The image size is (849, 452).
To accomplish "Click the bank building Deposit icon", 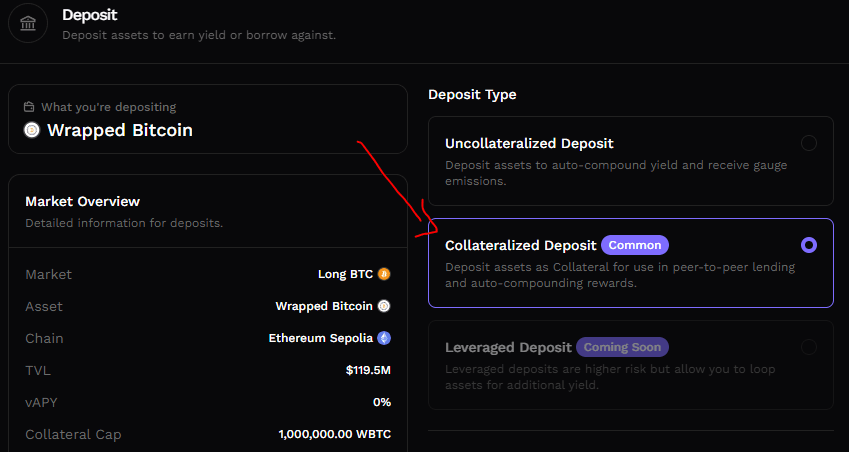I will [28, 23].
